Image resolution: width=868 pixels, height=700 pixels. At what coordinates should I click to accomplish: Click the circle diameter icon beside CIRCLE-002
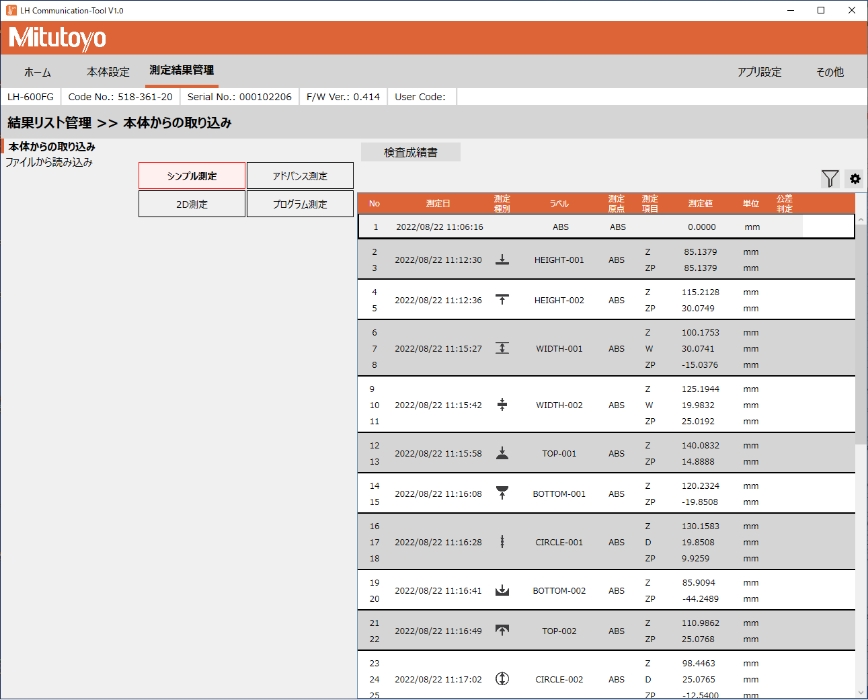tap(502, 679)
